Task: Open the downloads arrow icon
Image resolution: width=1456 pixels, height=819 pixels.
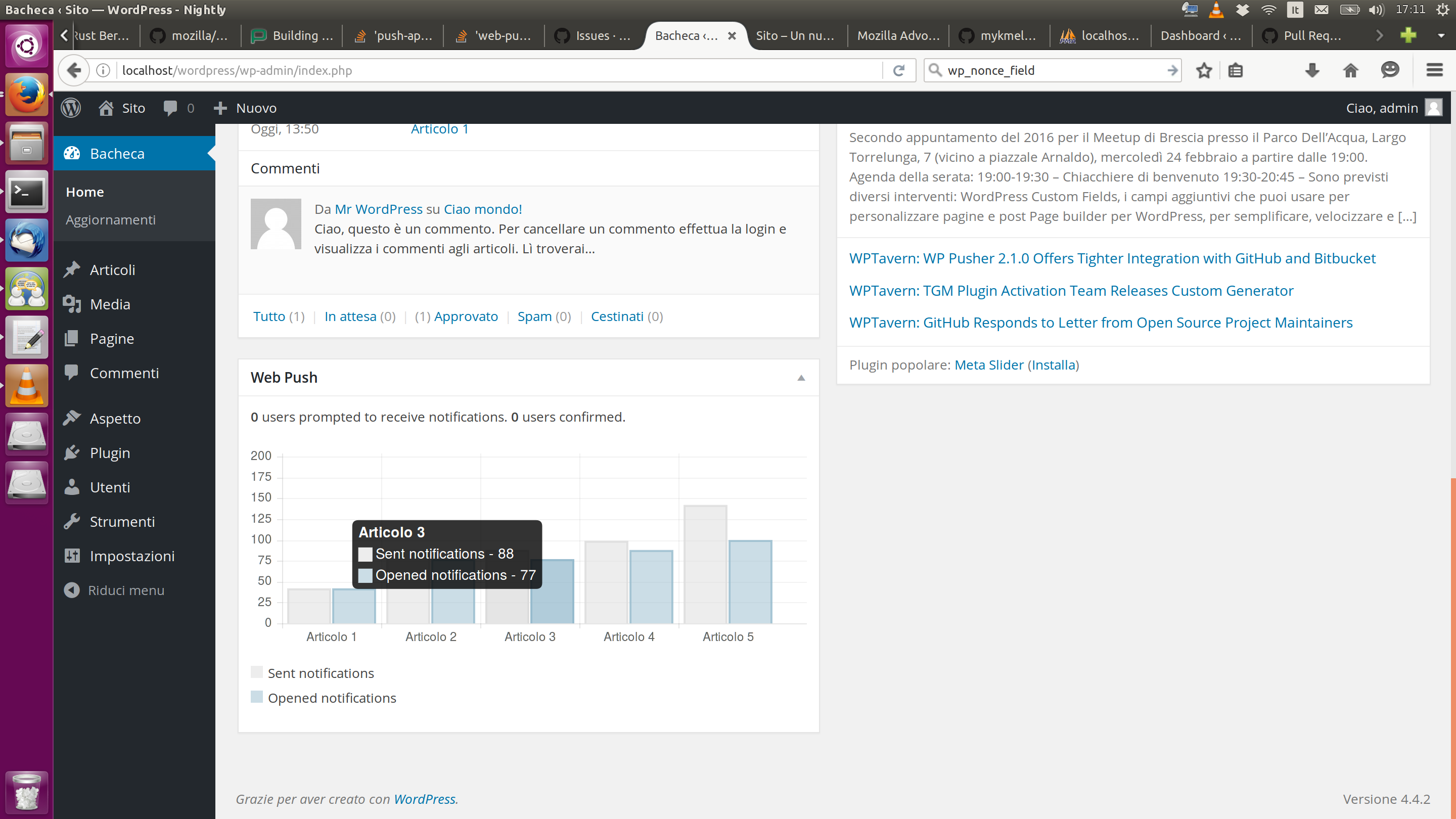Action: (1312, 70)
